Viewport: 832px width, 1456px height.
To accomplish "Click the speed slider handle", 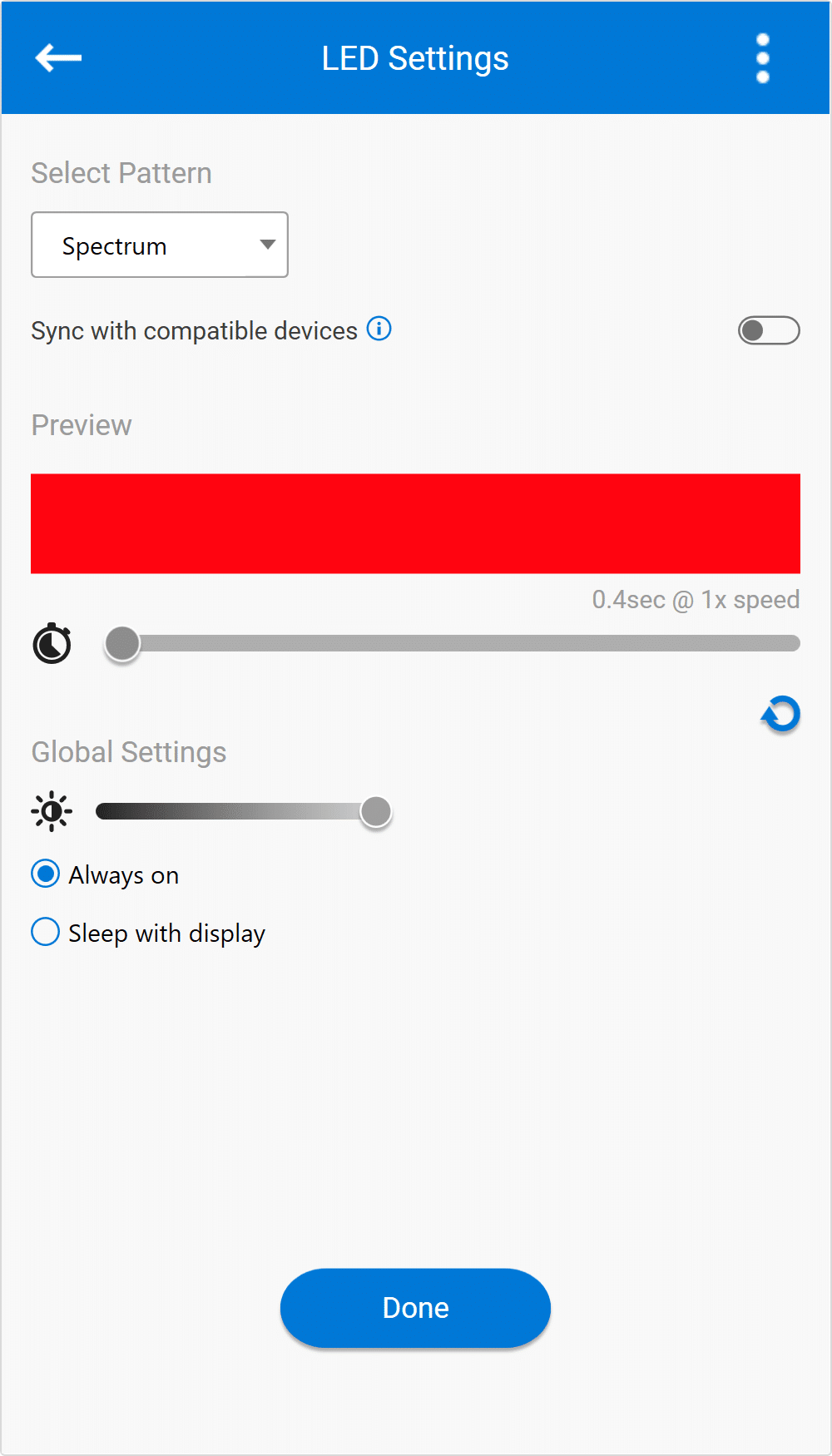I will pyautogui.click(x=123, y=644).
